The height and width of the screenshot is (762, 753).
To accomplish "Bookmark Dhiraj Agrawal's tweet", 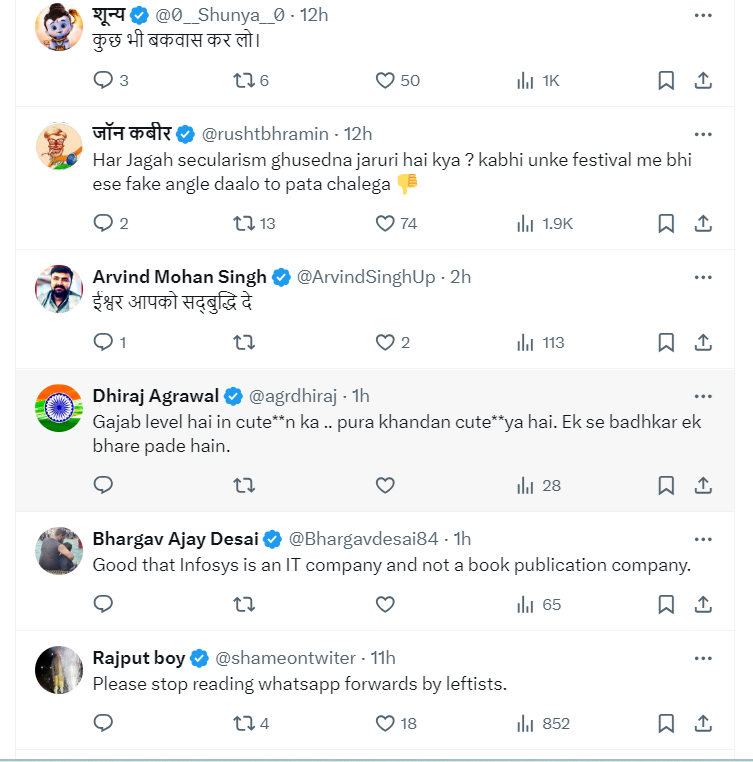I will tap(666, 486).
